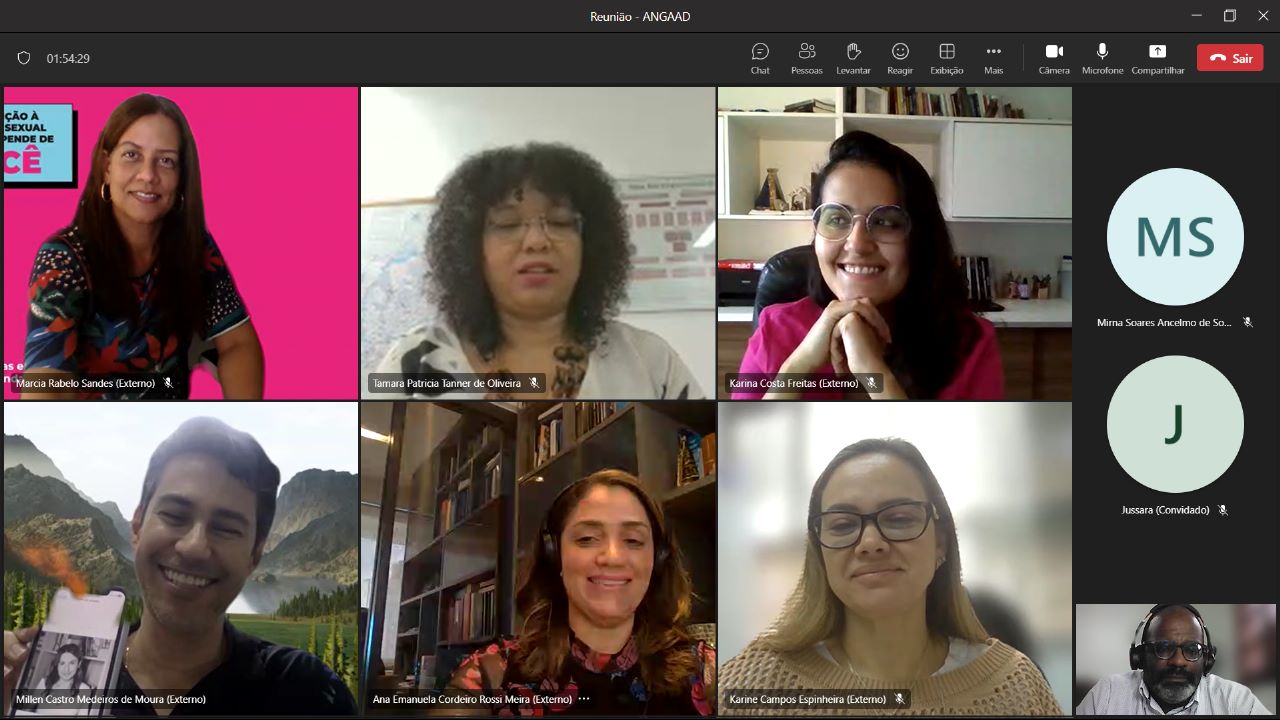Click the Microfone icon to unmute
1280x720 pixels.
point(1102,57)
